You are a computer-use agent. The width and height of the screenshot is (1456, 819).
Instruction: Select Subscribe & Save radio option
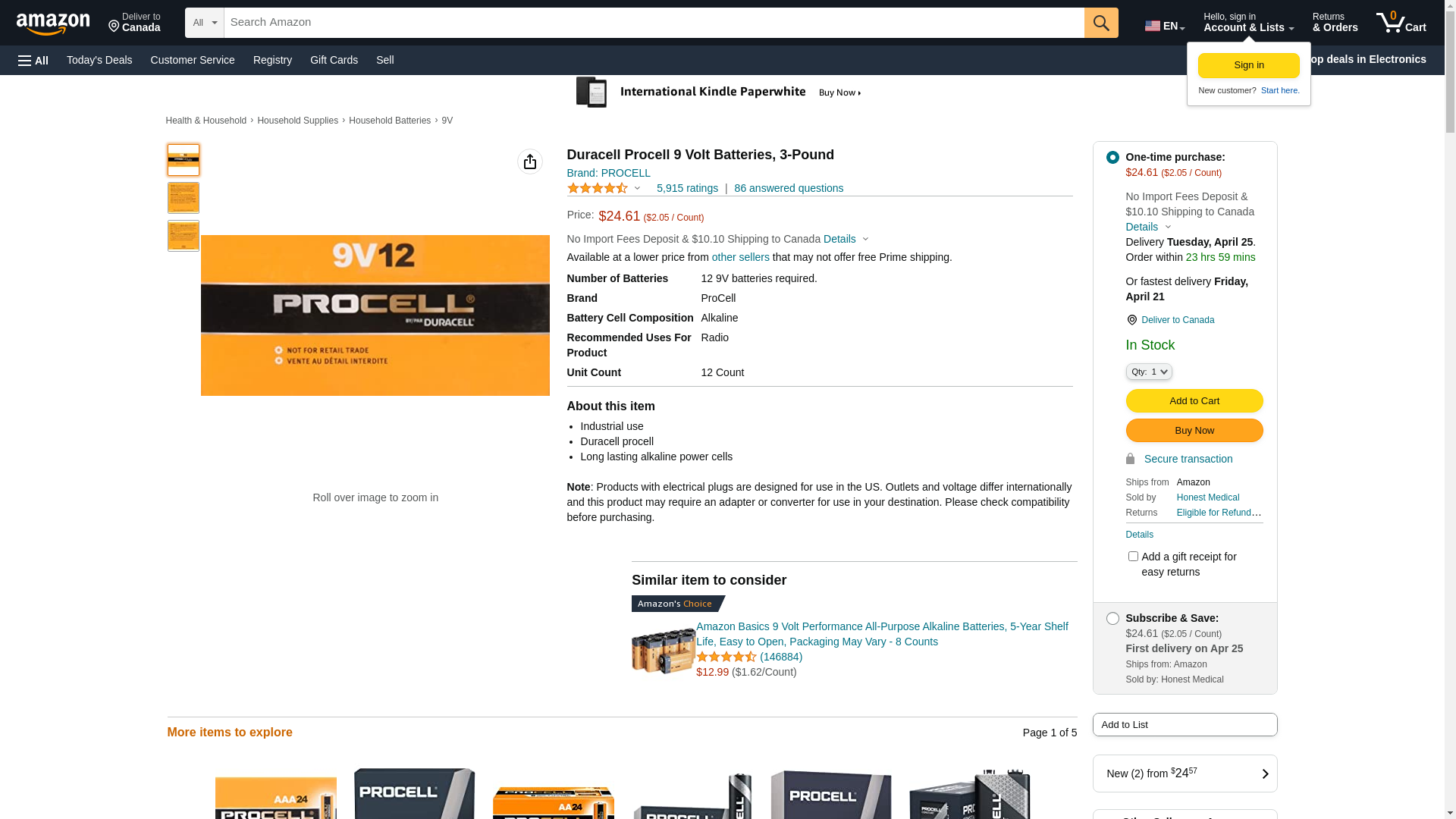[1112, 619]
